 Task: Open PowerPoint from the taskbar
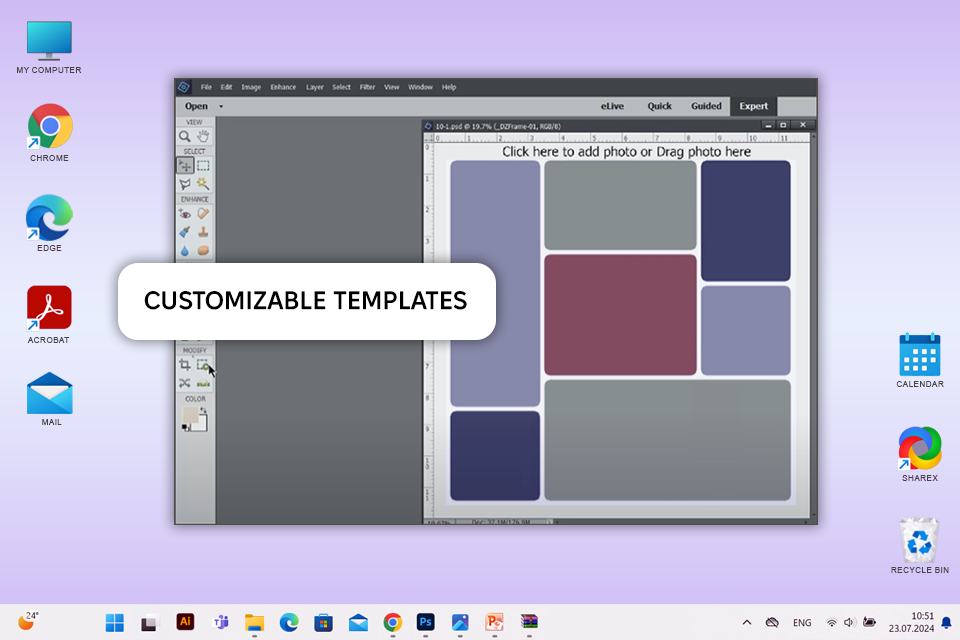(494, 622)
